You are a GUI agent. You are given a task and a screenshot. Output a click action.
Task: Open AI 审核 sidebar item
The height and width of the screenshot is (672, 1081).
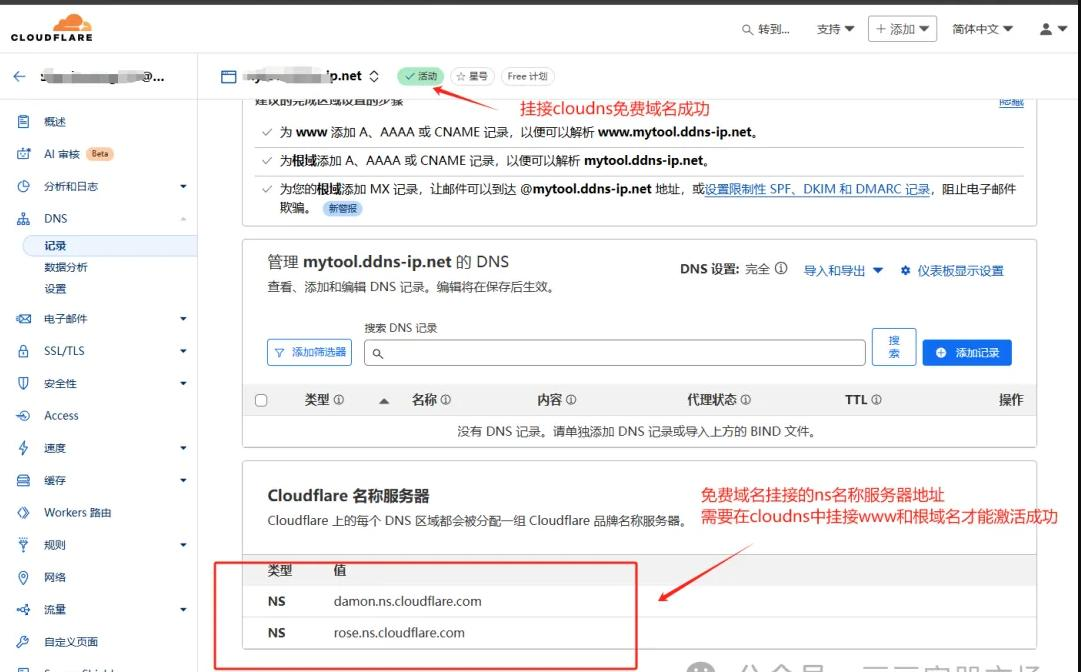(x=61, y=154)
